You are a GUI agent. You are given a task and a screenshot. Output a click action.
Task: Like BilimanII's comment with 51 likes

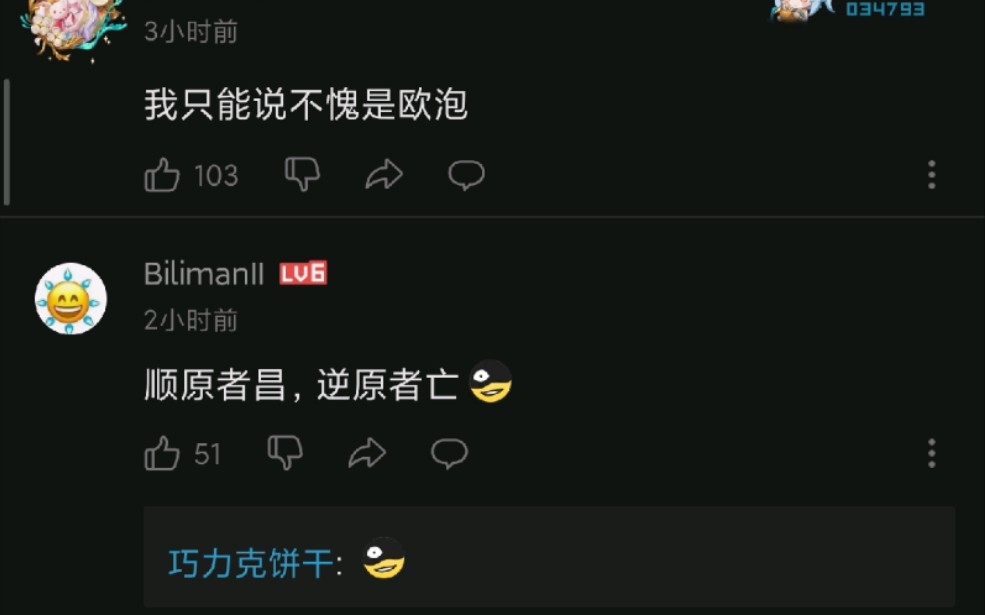coord(162,453)
